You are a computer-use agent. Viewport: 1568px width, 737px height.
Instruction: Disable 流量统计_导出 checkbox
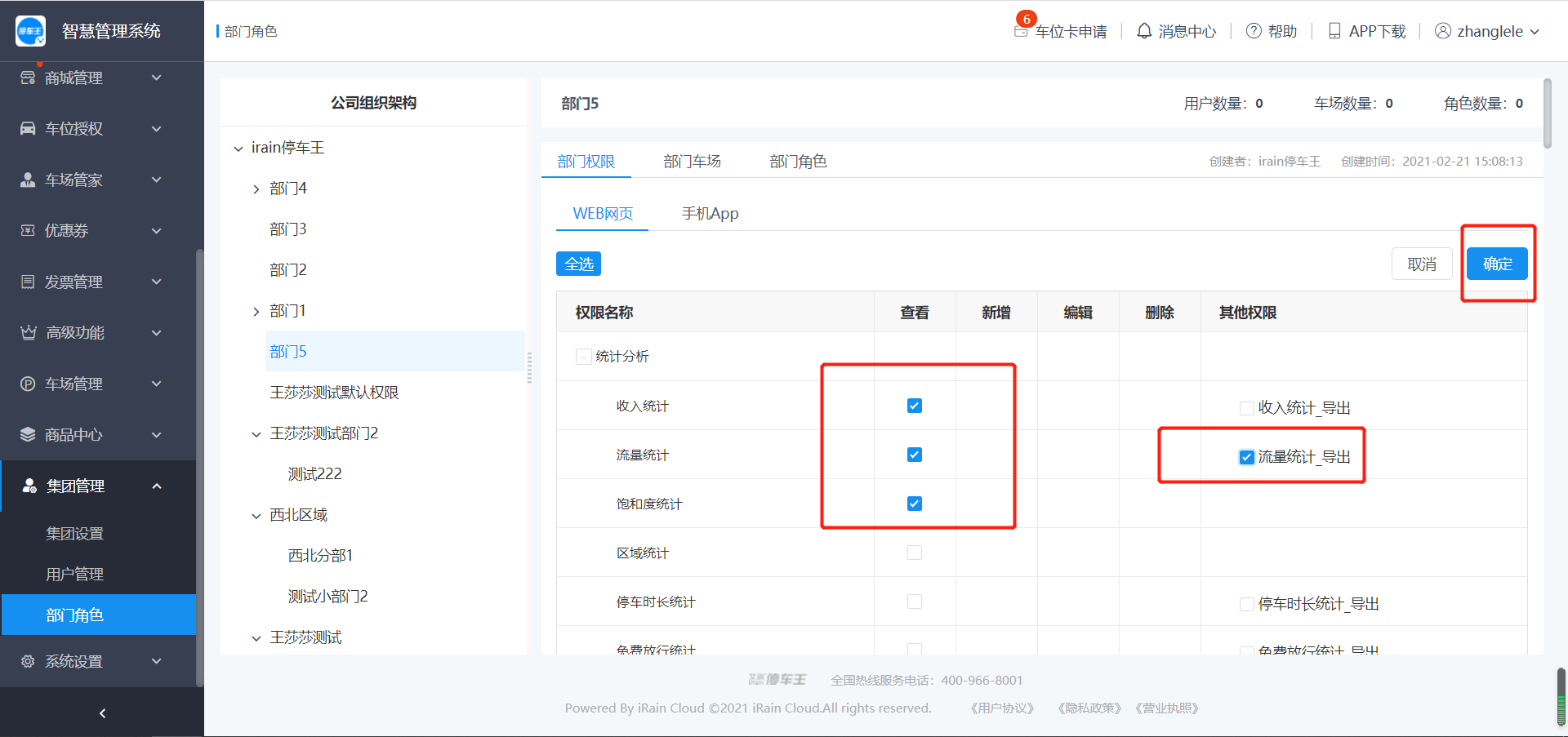pyautogui.click(x=1247, y=457)
